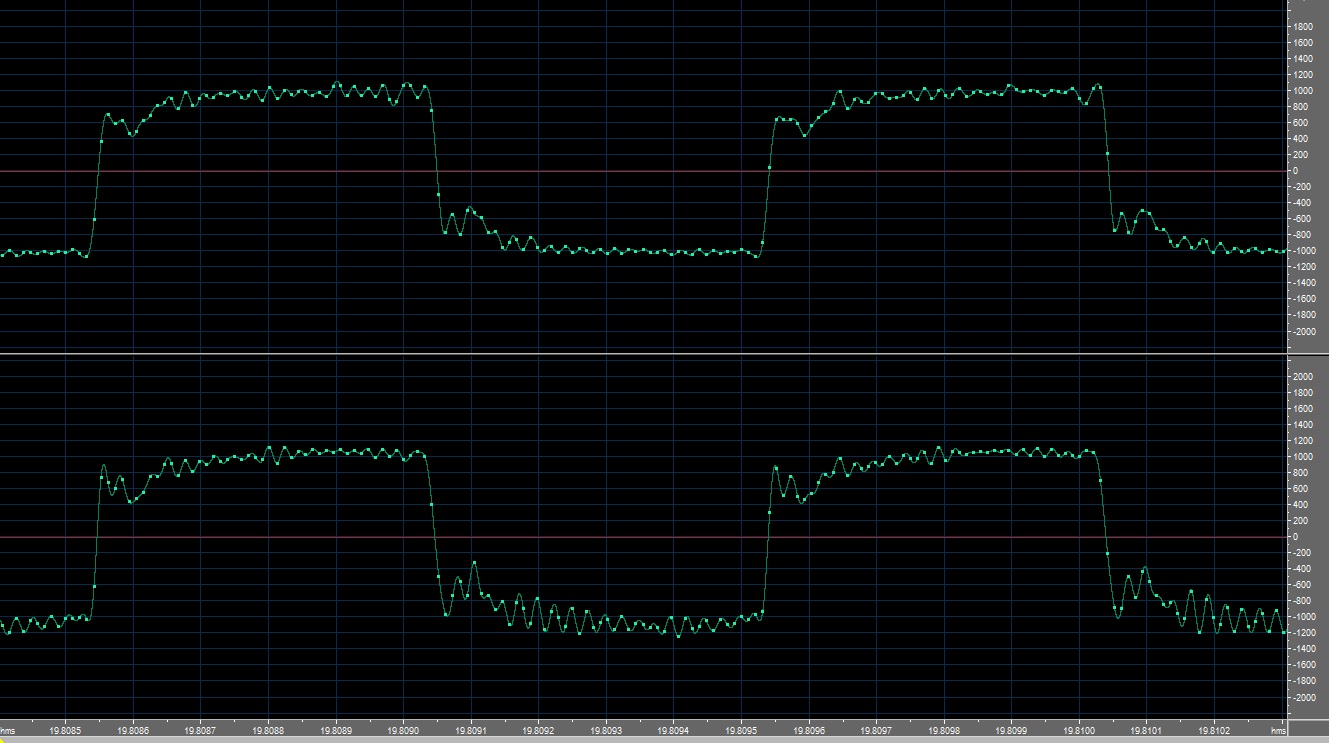Set the cursor at ruler mark 19.8102

click(1214, 731)
